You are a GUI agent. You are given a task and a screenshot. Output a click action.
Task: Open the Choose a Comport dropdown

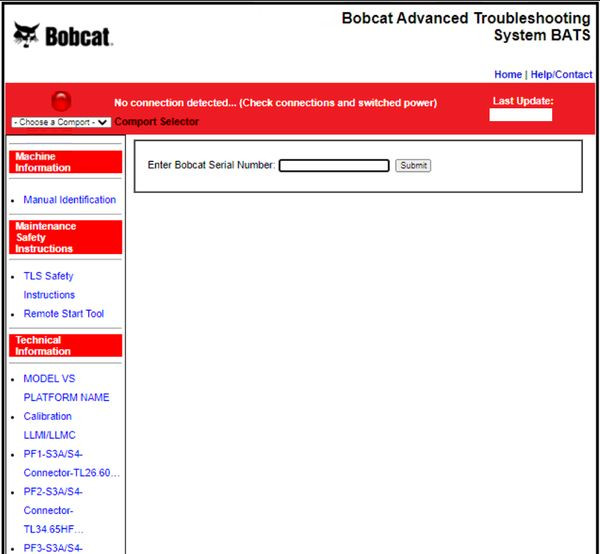(x=61, y=122)
